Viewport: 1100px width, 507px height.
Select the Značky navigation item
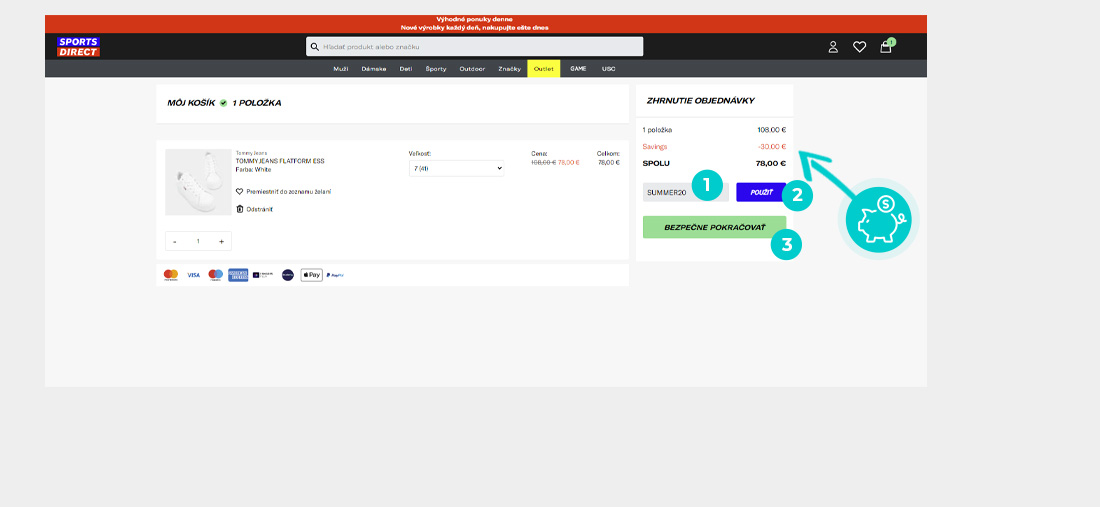click(510, 69)
